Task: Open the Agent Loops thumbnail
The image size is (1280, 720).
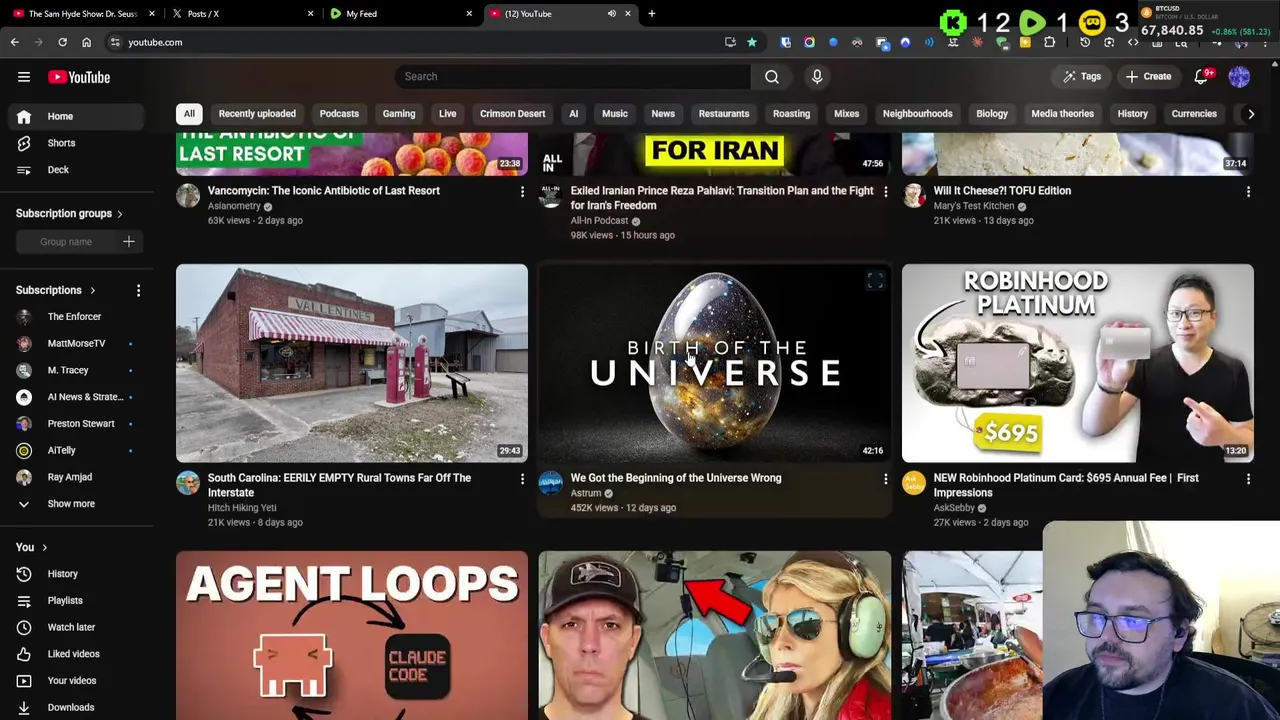Action: (x=352, y=635)
